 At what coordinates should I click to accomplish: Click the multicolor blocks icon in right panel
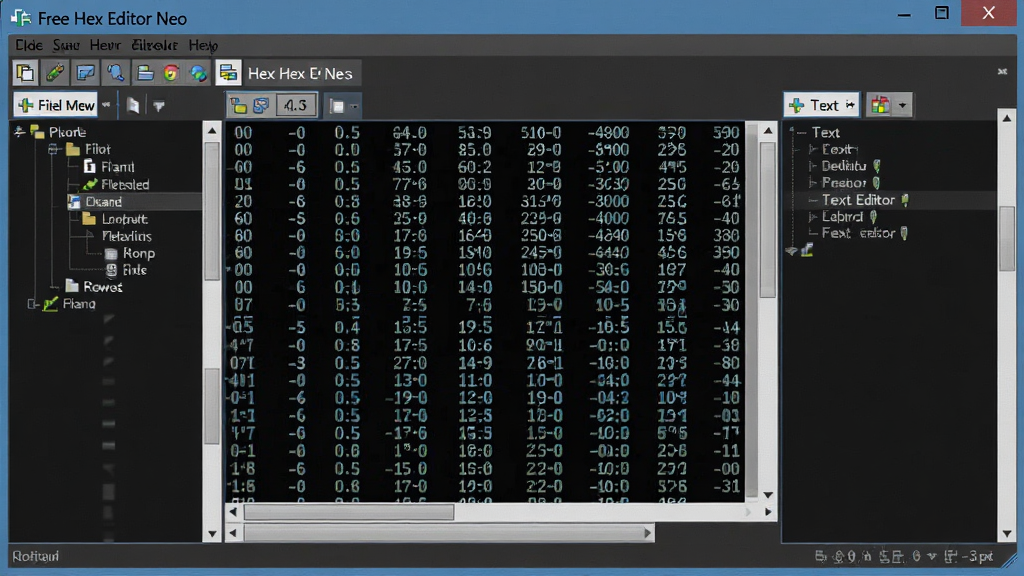880,105
